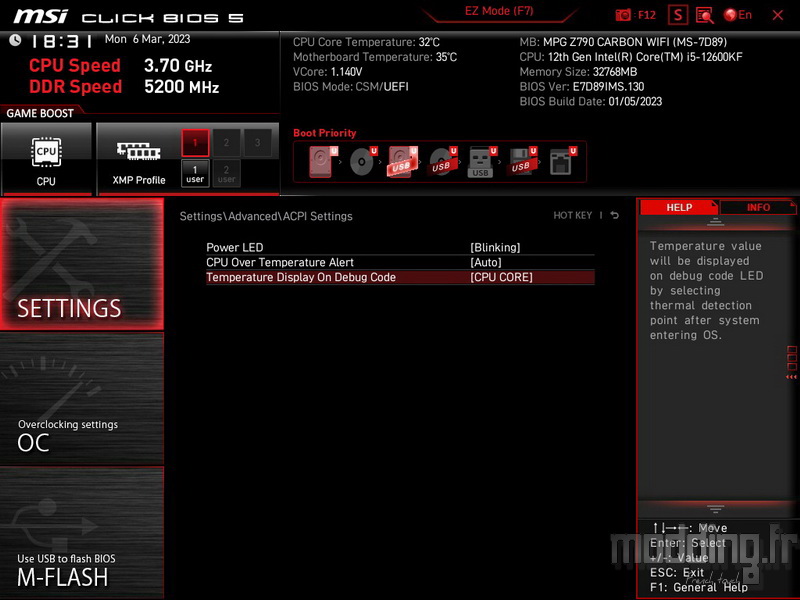800x600 pixels.
Task: Switch to EZ Mode (F7)
Action: tap(499, 11)
